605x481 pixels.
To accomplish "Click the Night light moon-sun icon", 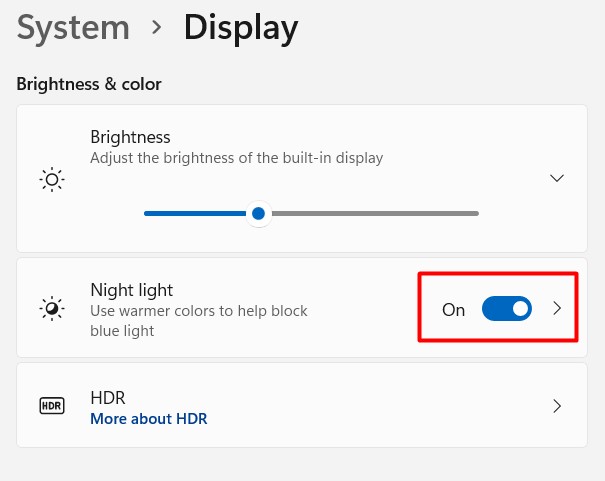I will (51, 309).
